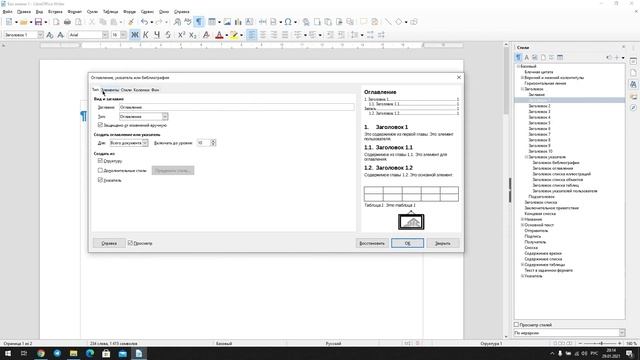Open the Navigator compass sidebar icon

(633, 108)
